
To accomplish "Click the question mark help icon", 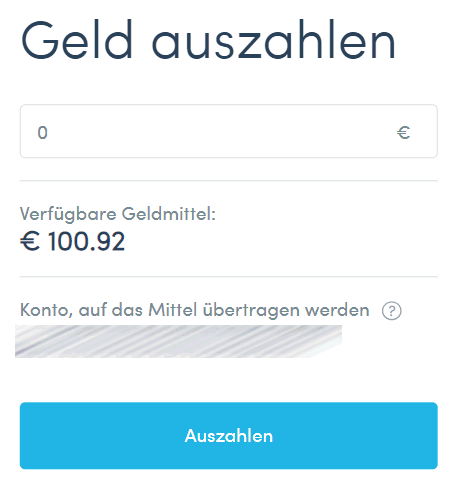I will tap(391, 311).
